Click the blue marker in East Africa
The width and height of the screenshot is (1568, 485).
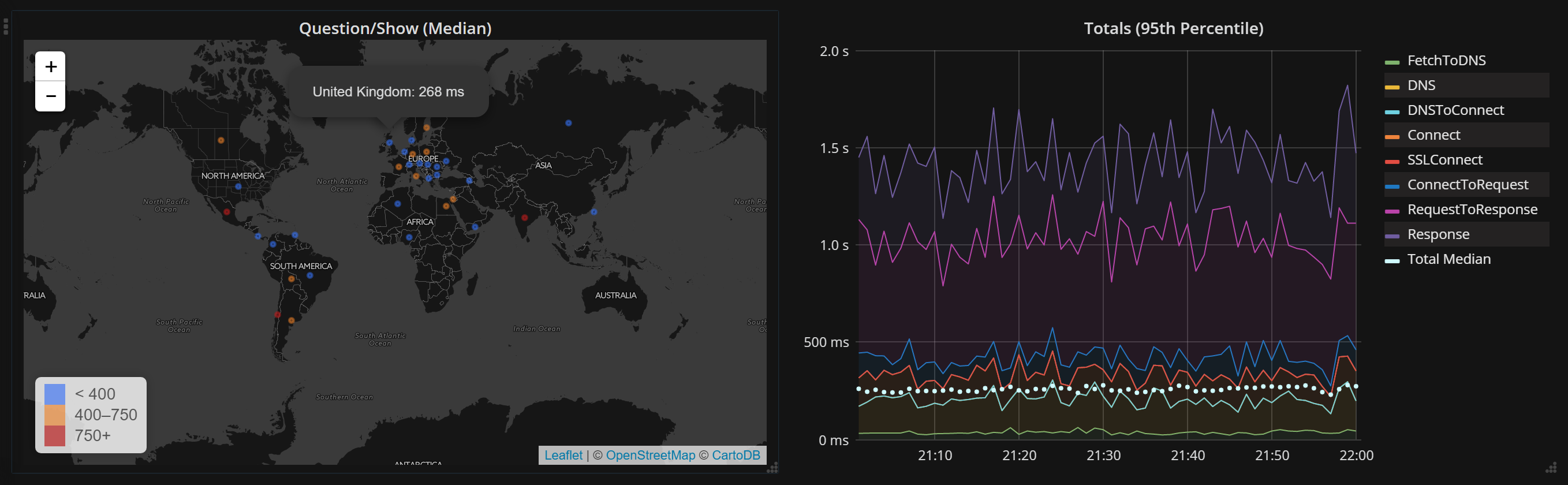475,227
